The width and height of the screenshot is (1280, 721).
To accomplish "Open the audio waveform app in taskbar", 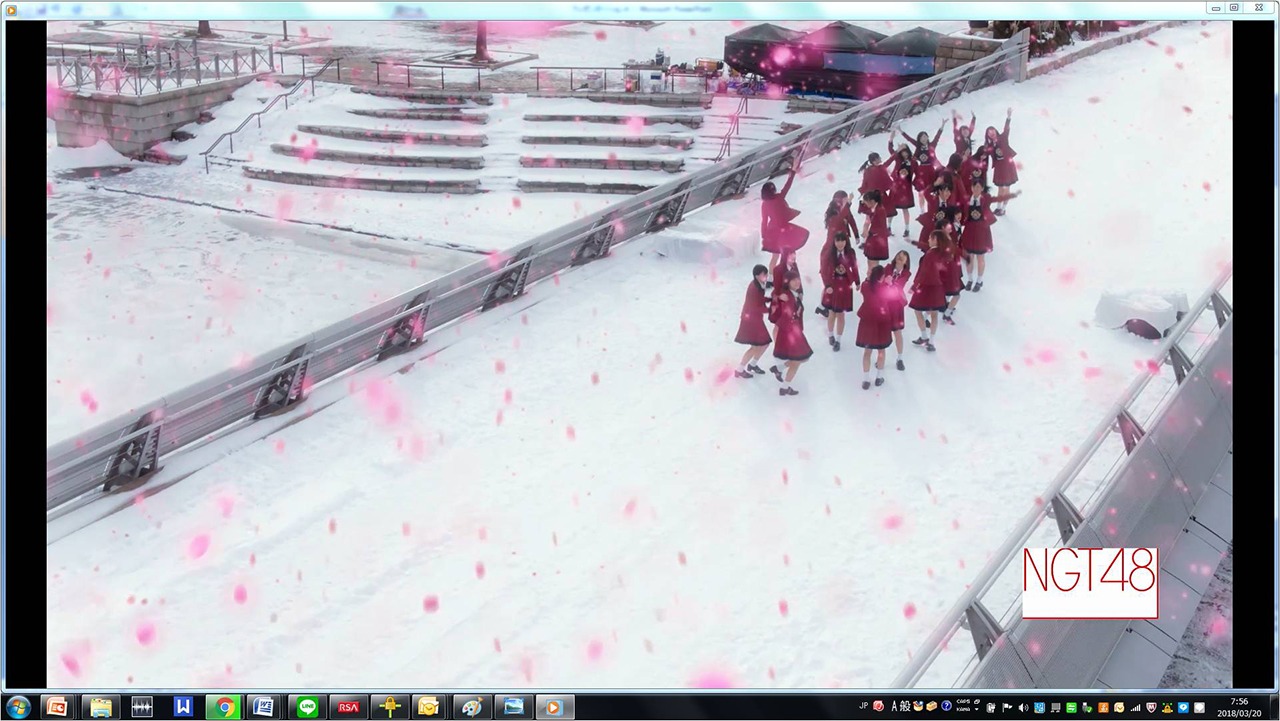I will [x=142, y=707].
